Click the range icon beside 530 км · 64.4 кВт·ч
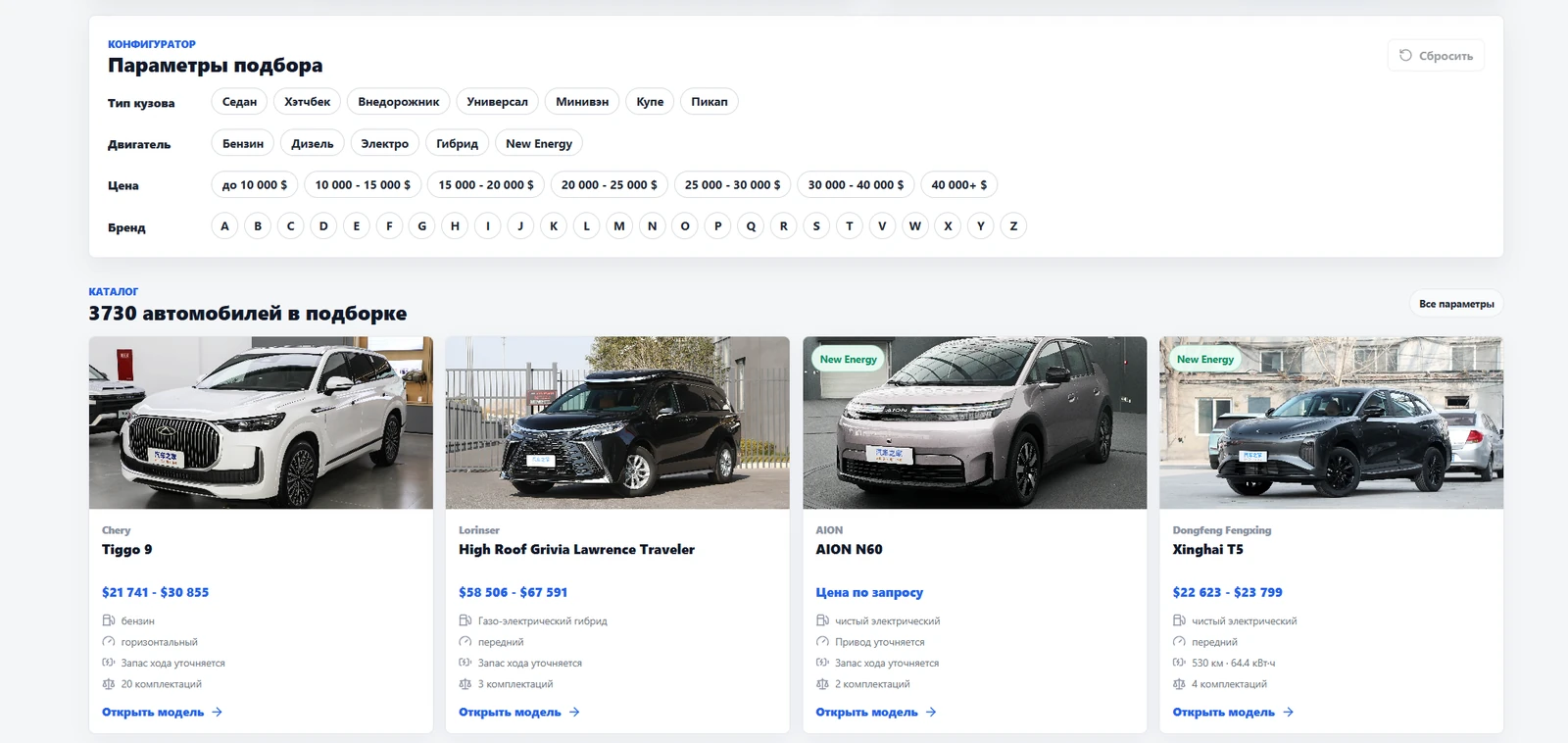 (1179, 663)
